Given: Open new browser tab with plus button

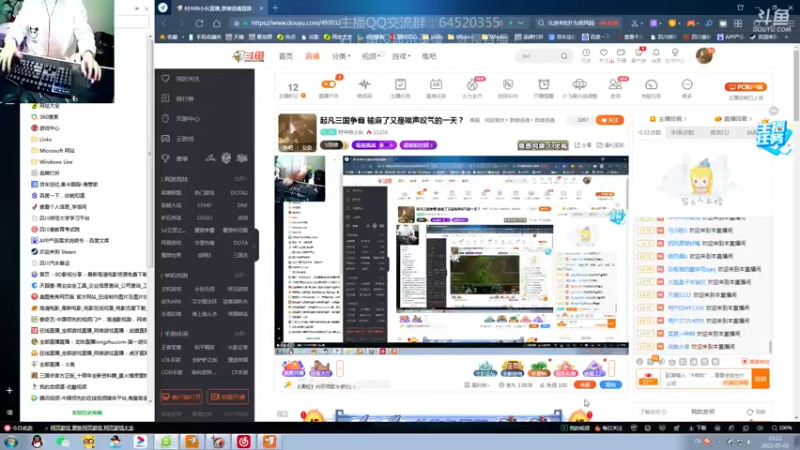Looking at the screenshot, I should [x=275, y=8].
